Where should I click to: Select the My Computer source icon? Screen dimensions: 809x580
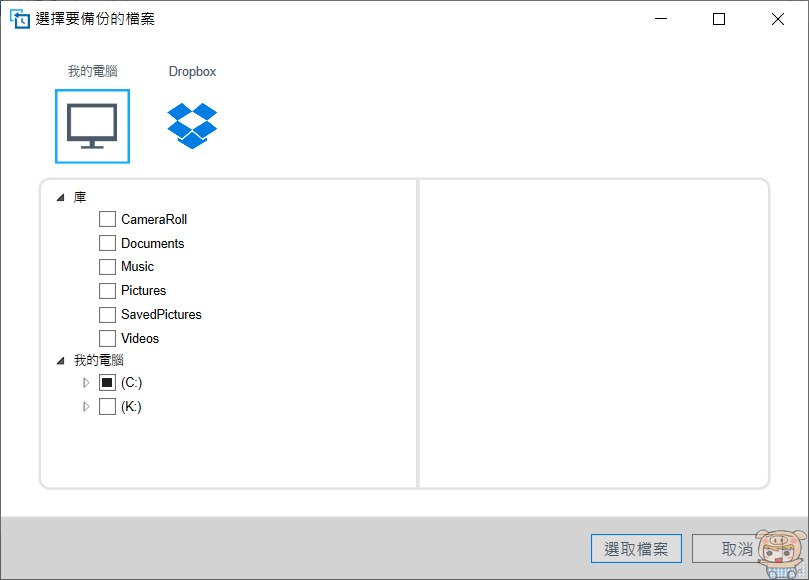coord(92,126)
